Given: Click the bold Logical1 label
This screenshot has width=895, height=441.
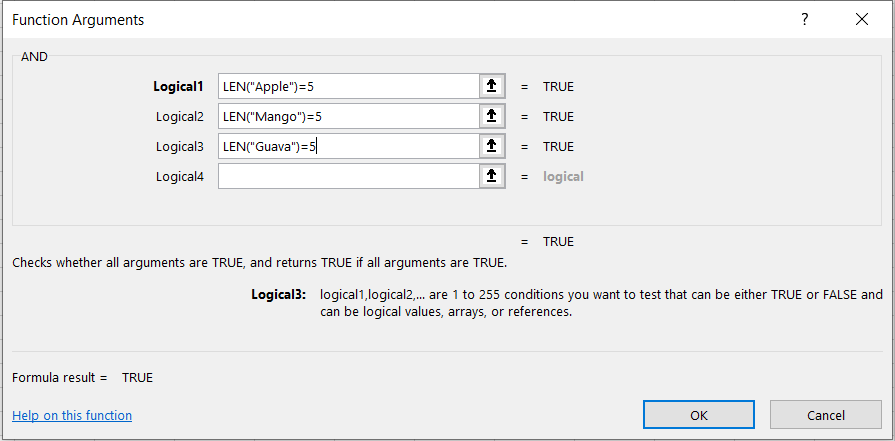Looking at the screenshot, I should click(178, 87).
